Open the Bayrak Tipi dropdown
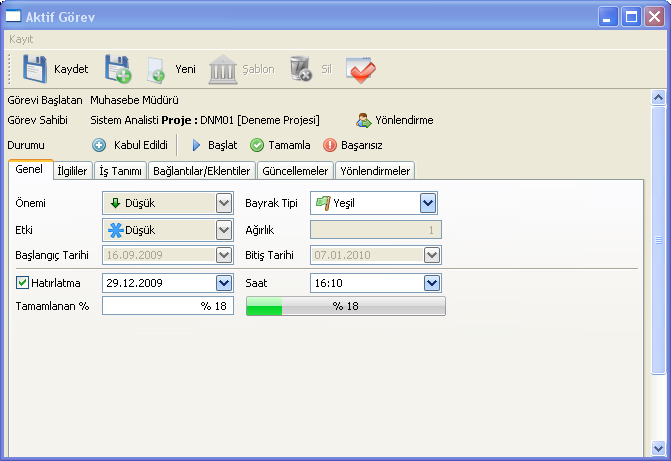671x461 pixels. [x=428, y=203]
